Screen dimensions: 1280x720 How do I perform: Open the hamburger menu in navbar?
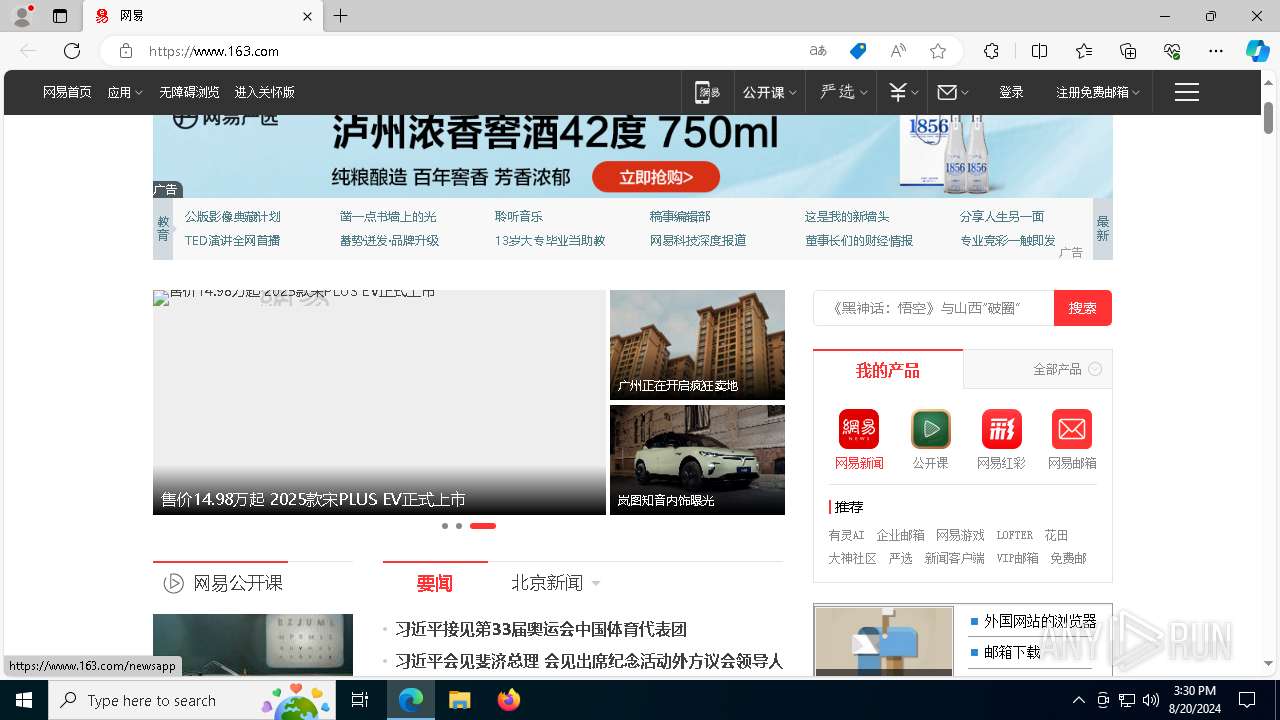[1187, 92]
